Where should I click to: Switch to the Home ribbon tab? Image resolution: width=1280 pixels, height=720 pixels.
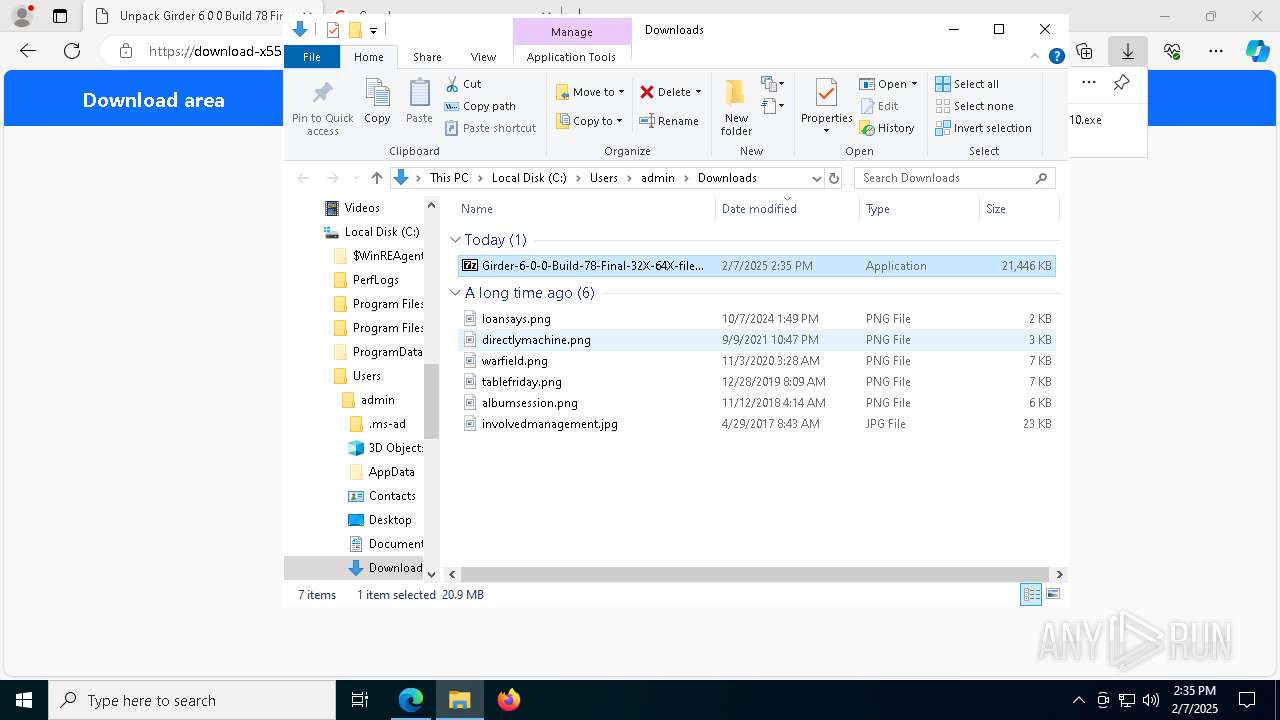point(368,57)
